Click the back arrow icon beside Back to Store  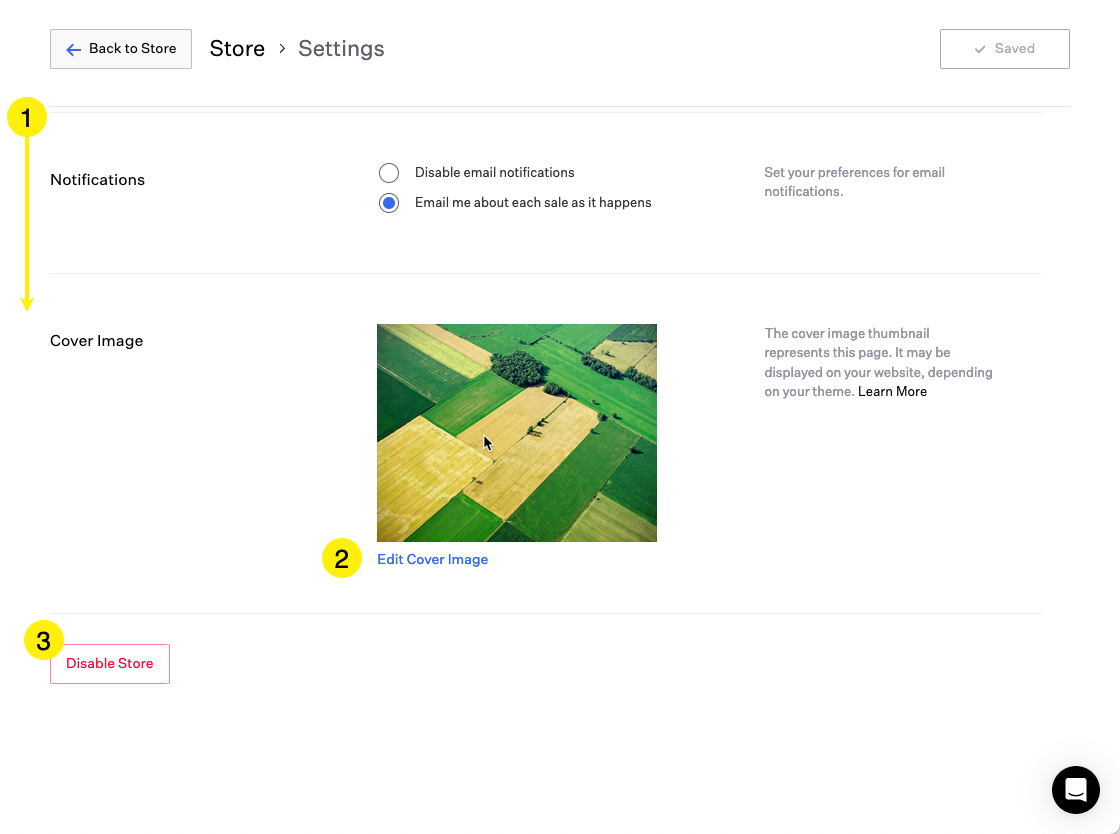coord(73,49)
